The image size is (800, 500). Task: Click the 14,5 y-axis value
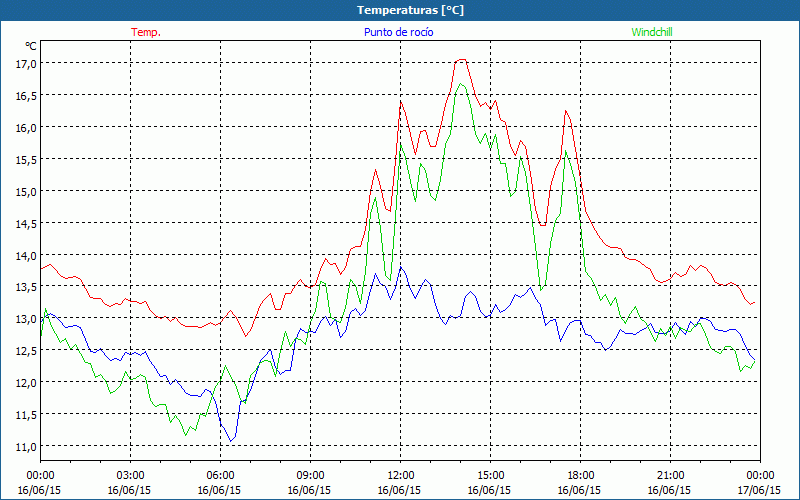[x=28, y=223]
